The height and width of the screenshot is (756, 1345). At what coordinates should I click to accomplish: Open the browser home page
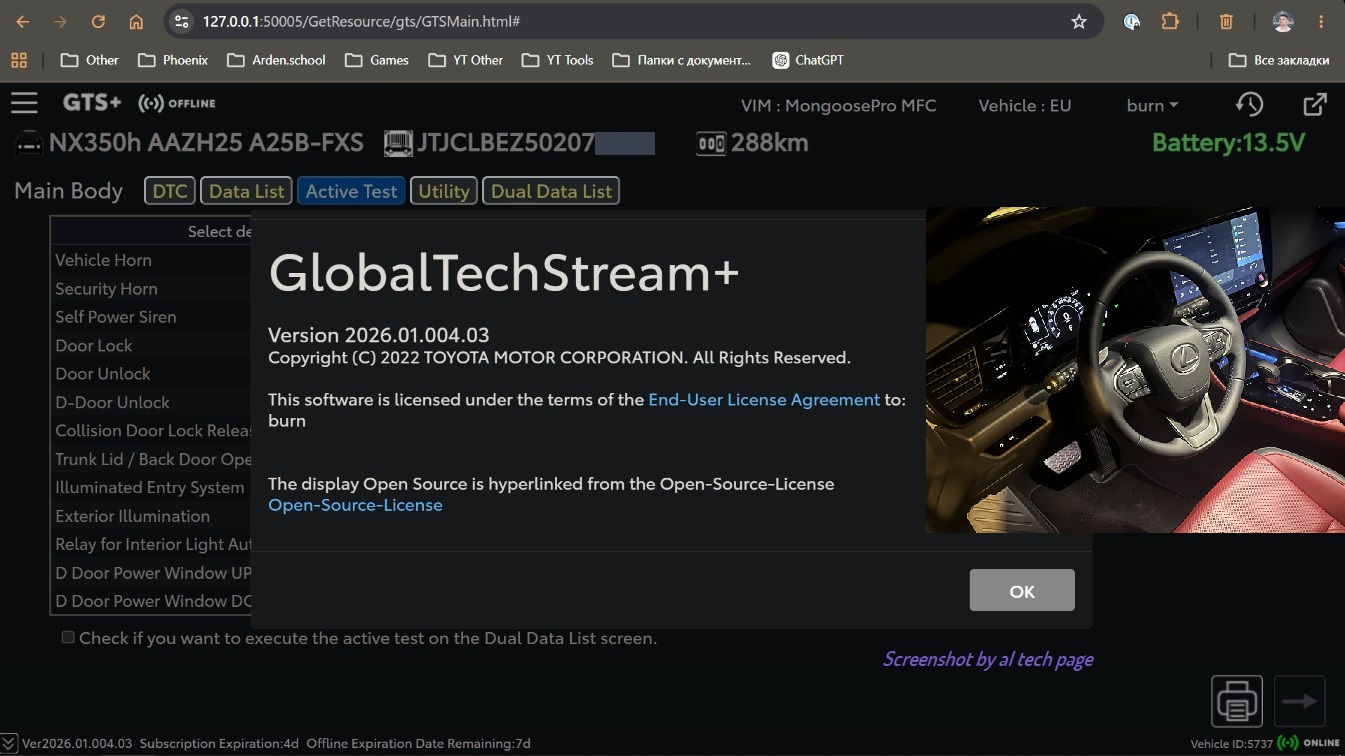point(136,21)
